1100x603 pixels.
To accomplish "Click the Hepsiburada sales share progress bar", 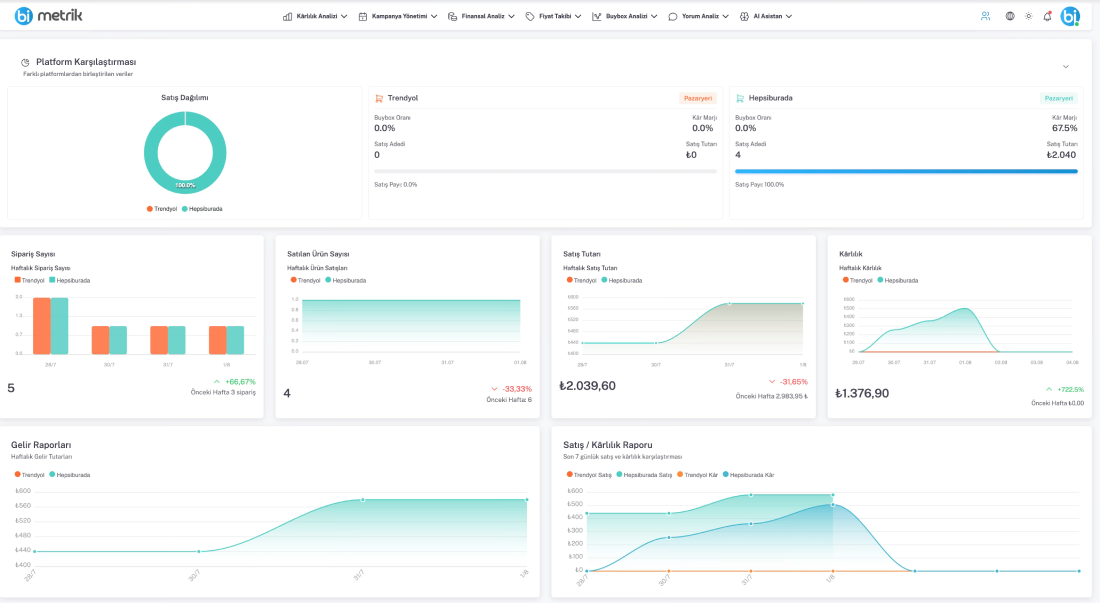I will [906, 171].
